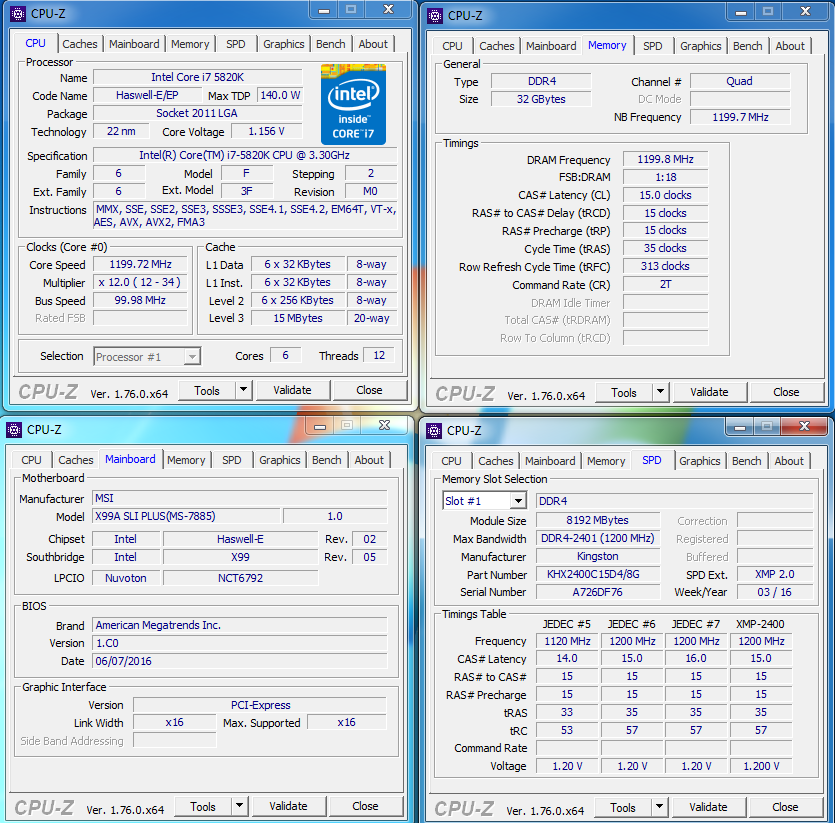The width and height of the screenshot is (835, 823).
Task: Click the Part Number value 'KHX2400C15D4/8G'
Action: [x=598, y=574]
